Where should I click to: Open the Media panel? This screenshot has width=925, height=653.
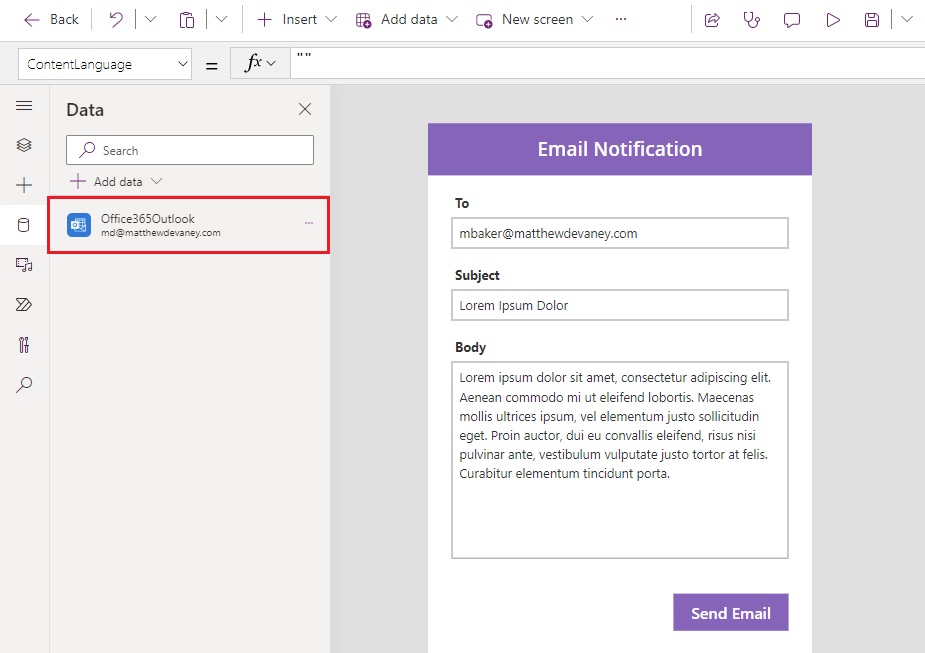point(23,264)
